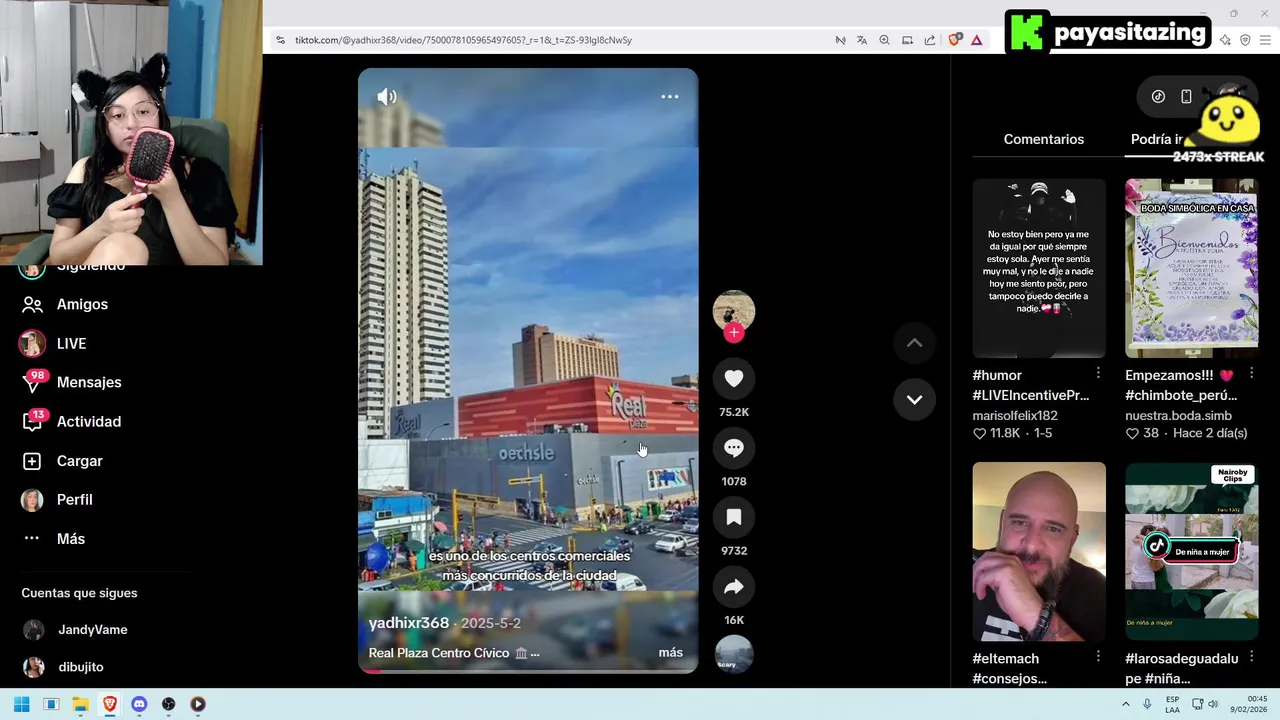Like the video with the heart icon
The image size is (1280, 720).
point(734,378)
